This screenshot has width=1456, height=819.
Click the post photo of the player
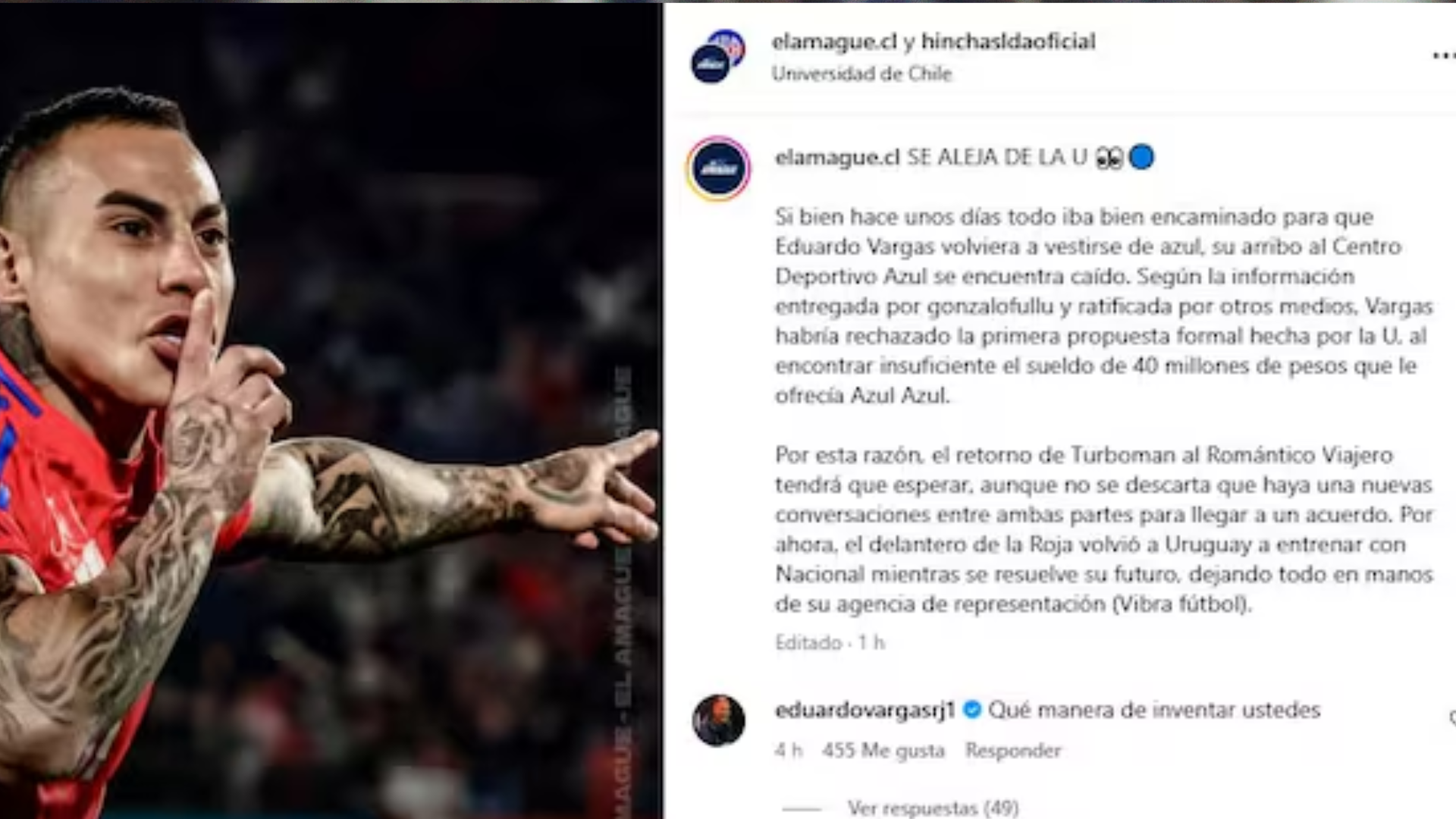pyautogui.click(x=331, y=410)
